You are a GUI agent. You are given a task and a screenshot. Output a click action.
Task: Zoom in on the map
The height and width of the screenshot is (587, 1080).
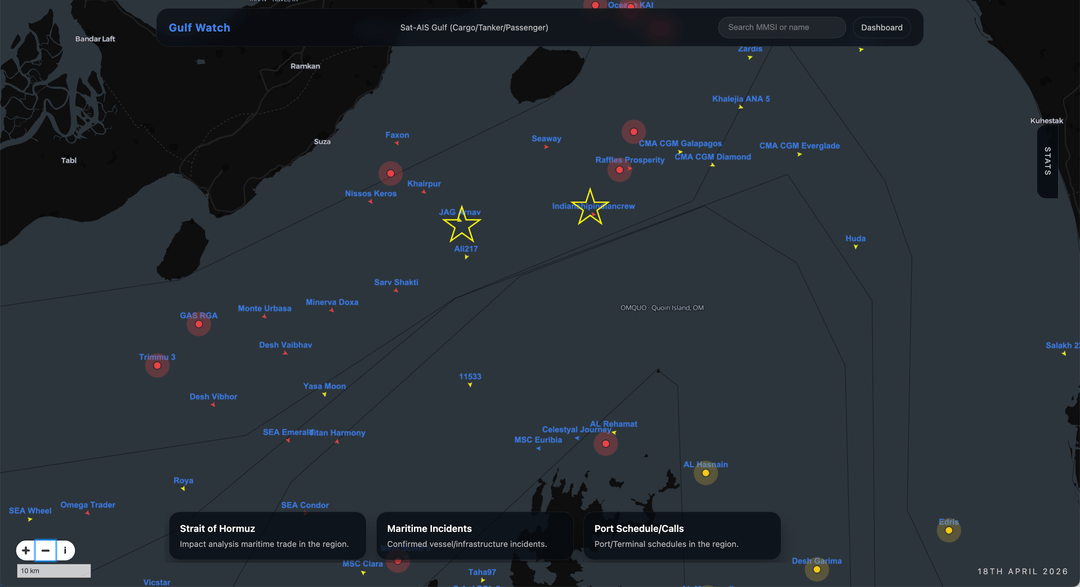tap(26, 550)
